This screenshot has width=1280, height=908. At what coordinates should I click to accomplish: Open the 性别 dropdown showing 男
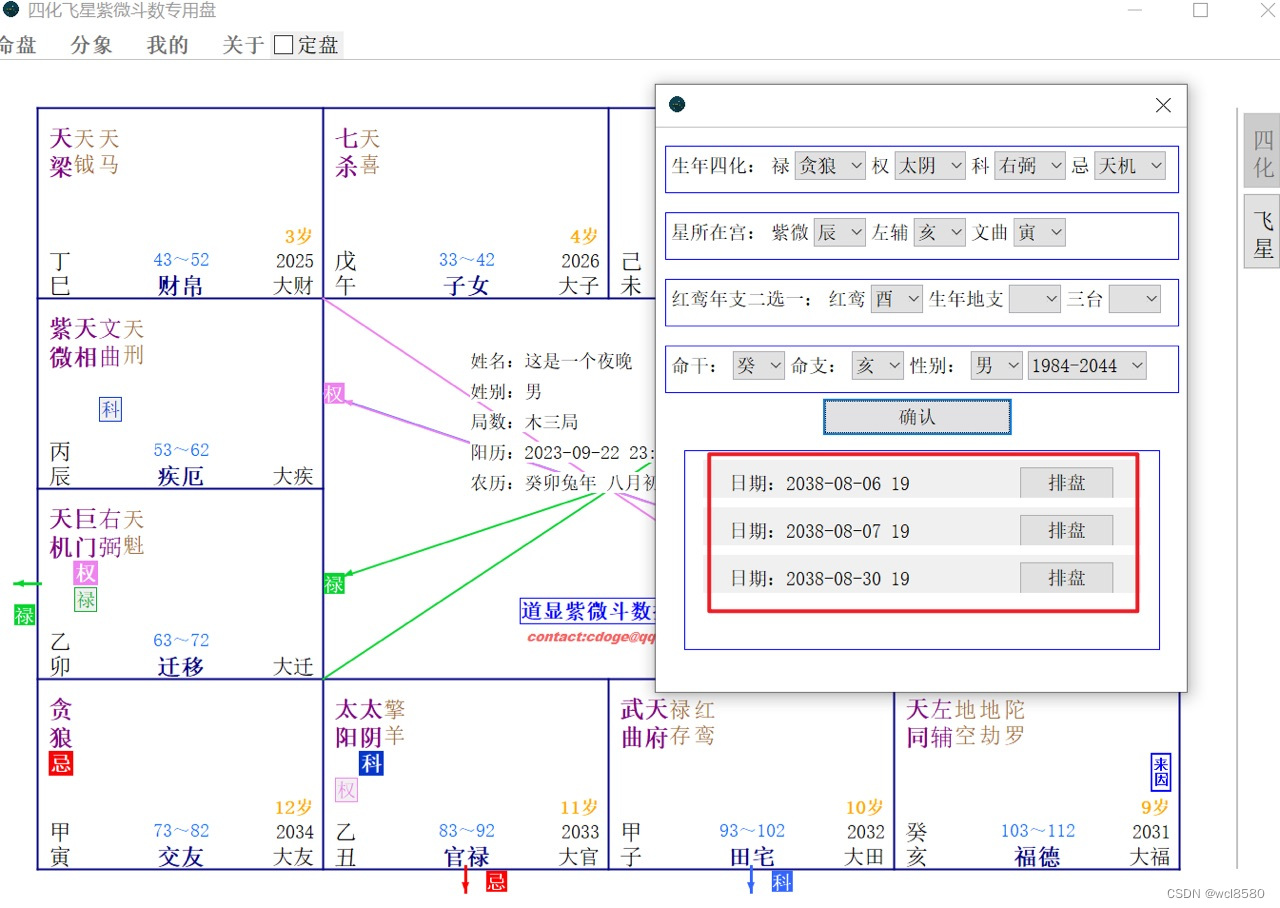tap(997, 366)
